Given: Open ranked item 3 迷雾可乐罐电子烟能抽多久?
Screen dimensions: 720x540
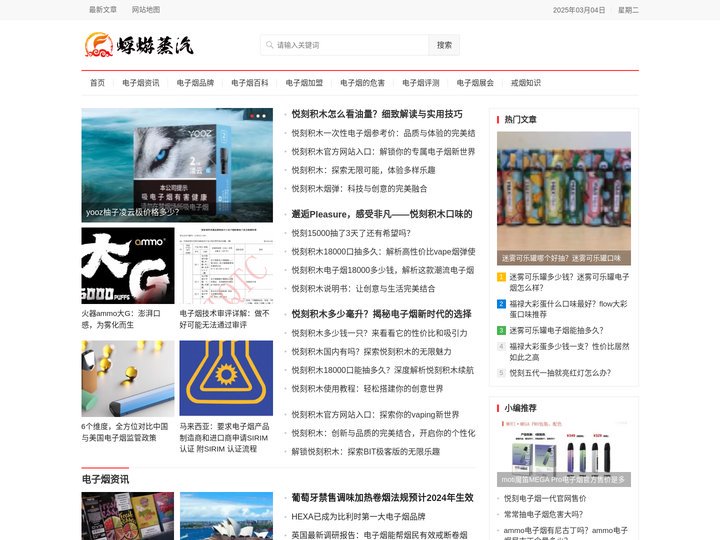Looking at the screenshot, I should 557,330.
